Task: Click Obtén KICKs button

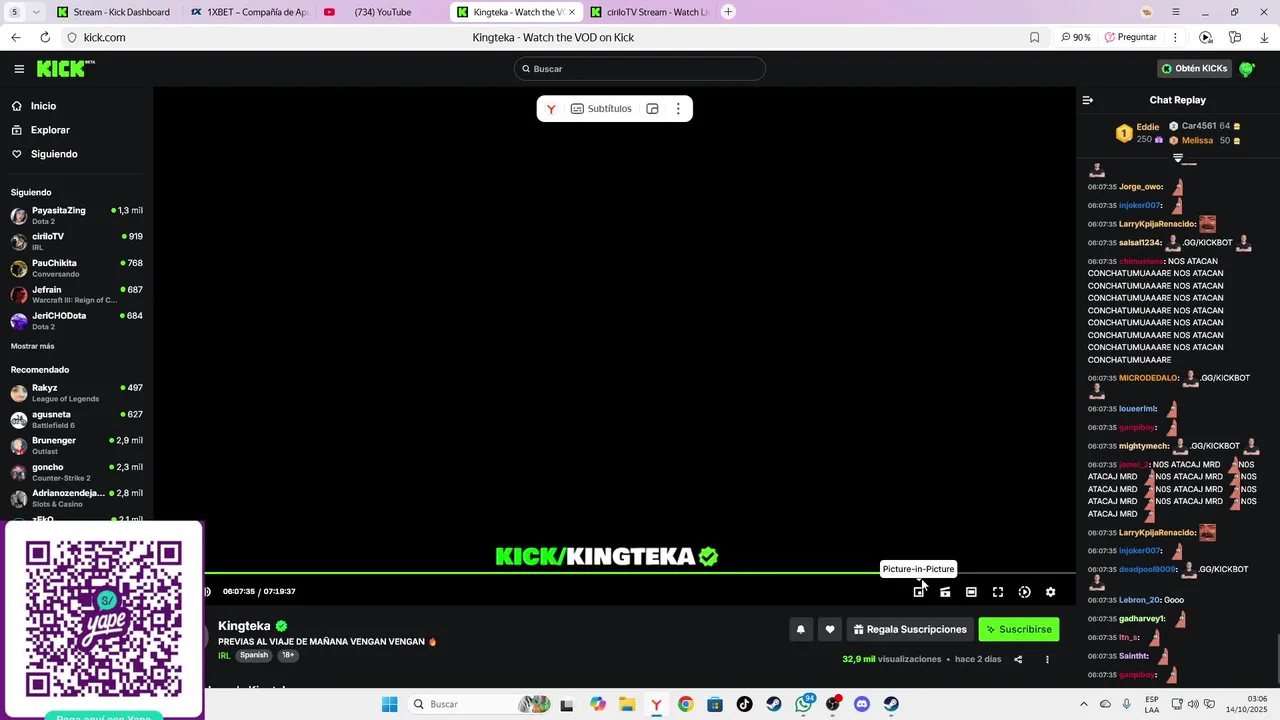Action: (1194, 69)
